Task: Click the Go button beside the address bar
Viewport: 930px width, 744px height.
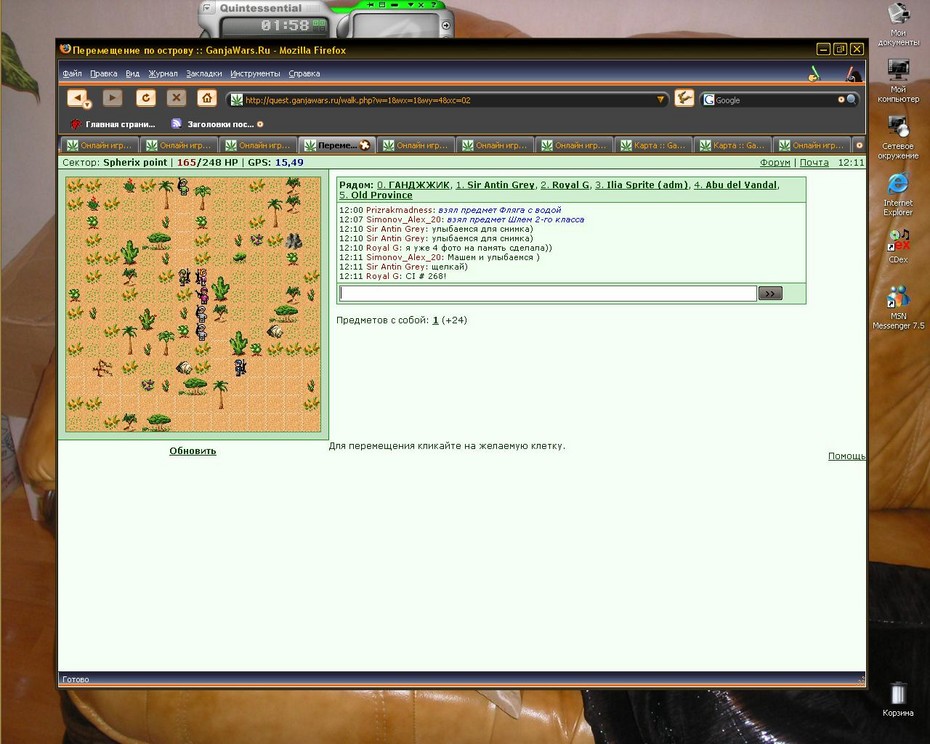Action: pos(684,98)
